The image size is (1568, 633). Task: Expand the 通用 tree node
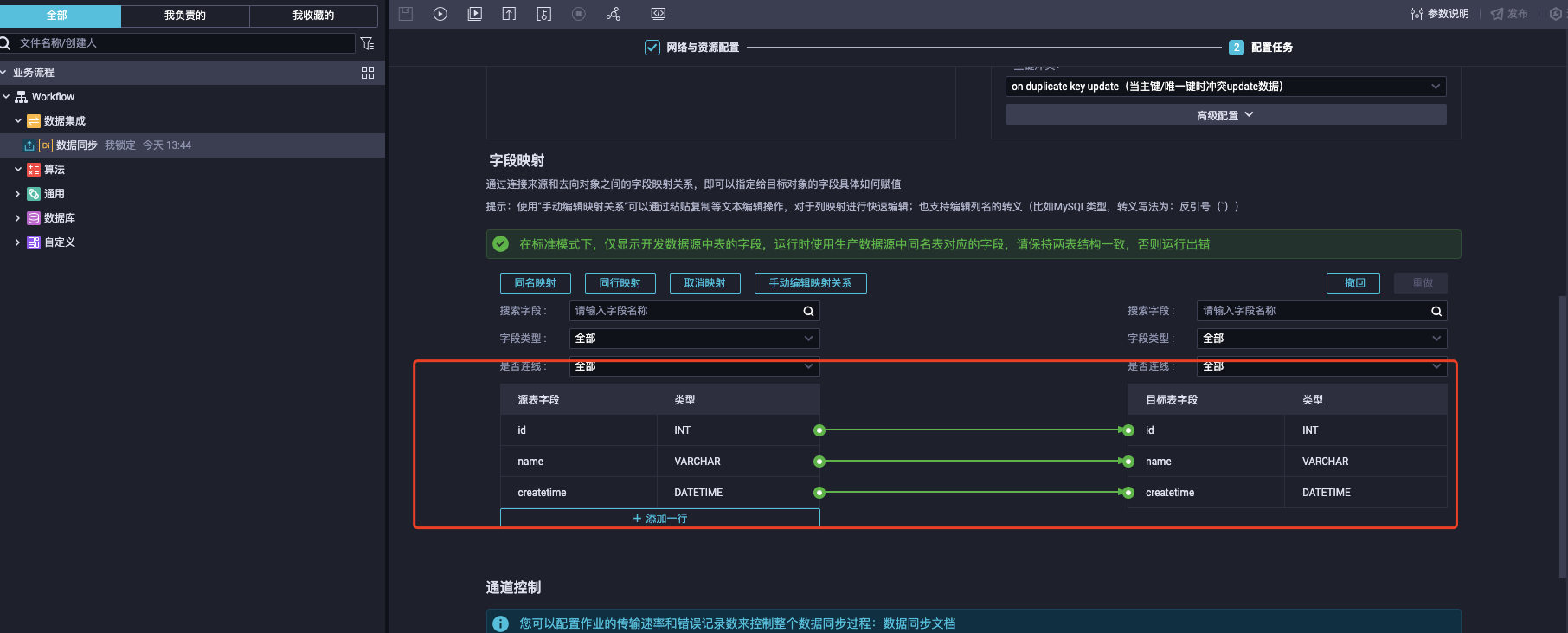pos(18,194)
